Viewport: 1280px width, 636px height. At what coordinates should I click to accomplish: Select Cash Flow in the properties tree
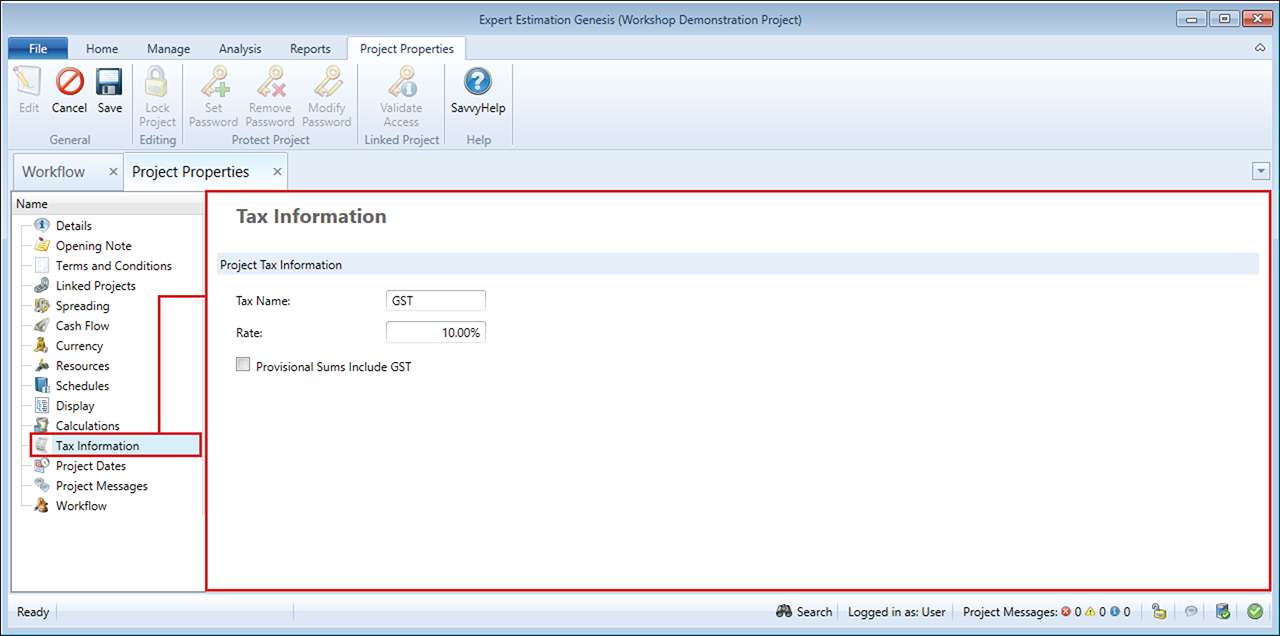pos(82,326)
